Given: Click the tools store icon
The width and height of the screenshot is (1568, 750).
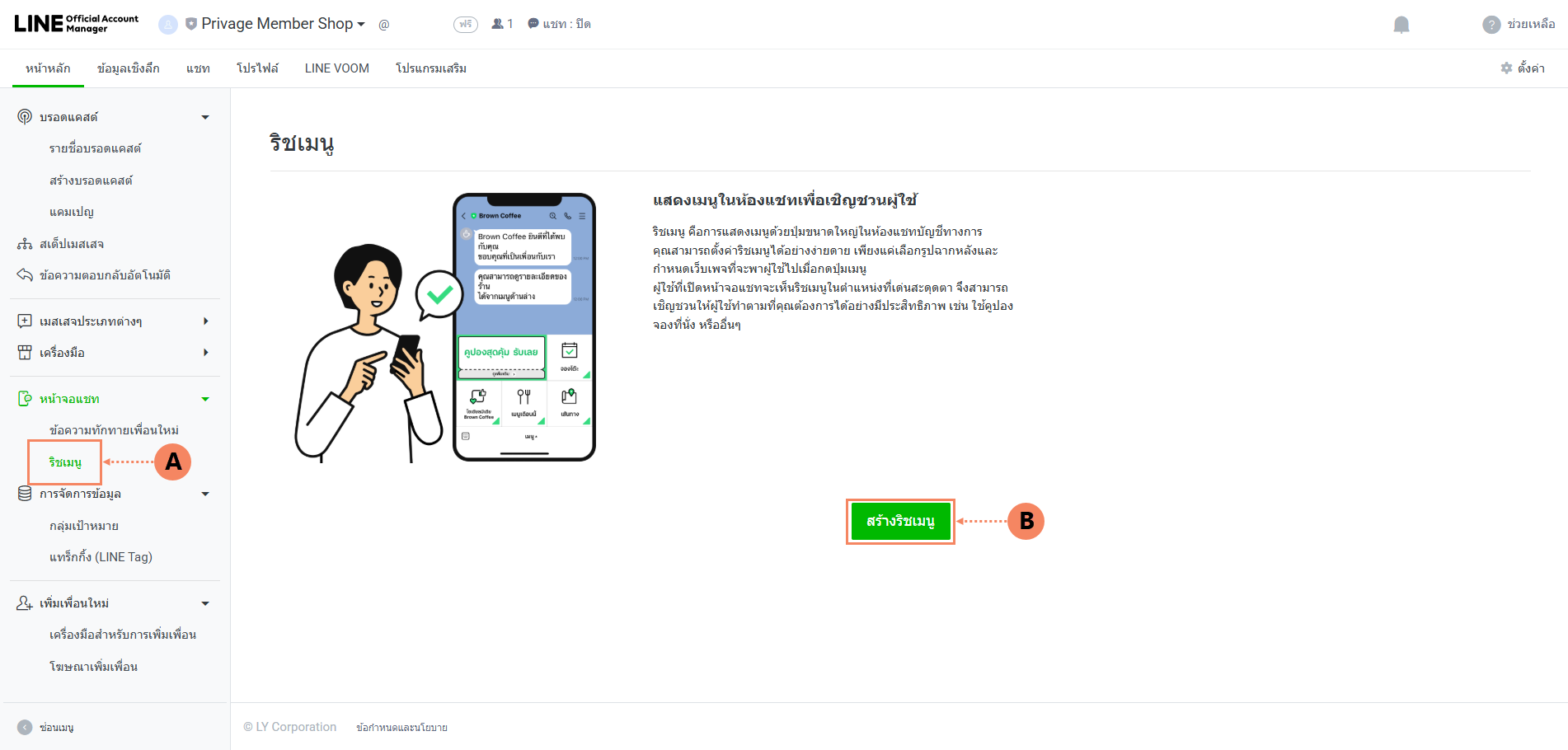Looking at the screenshot, I should [x=25, y=353].
